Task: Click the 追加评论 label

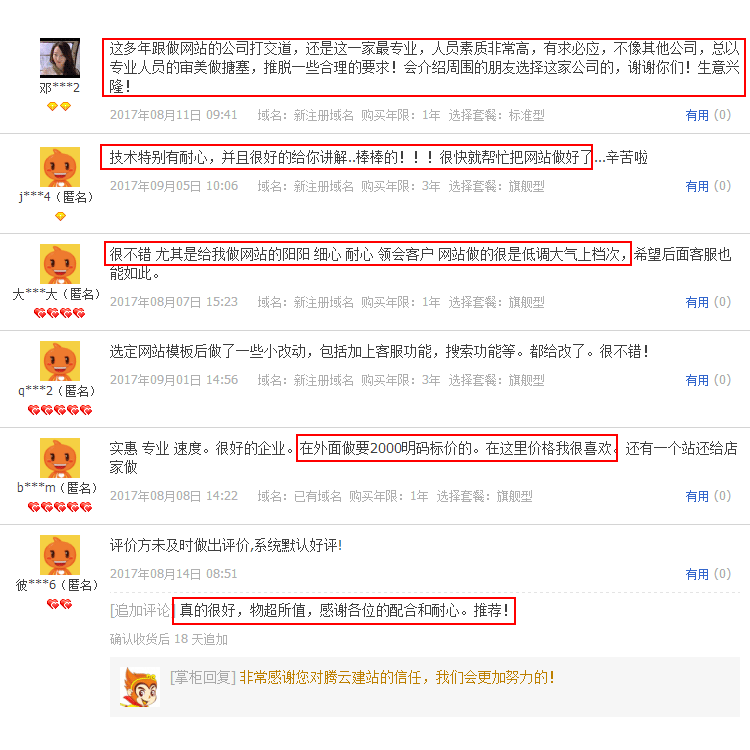Action: point(141,611)
